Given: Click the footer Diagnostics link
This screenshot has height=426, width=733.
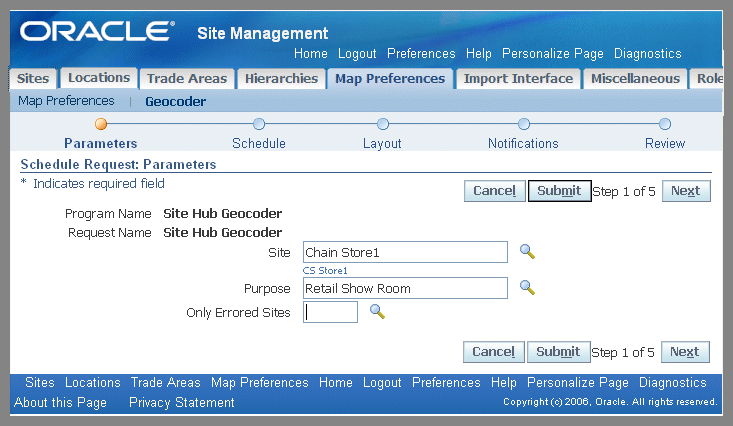Looking at the screenshot, I should 673,383.
